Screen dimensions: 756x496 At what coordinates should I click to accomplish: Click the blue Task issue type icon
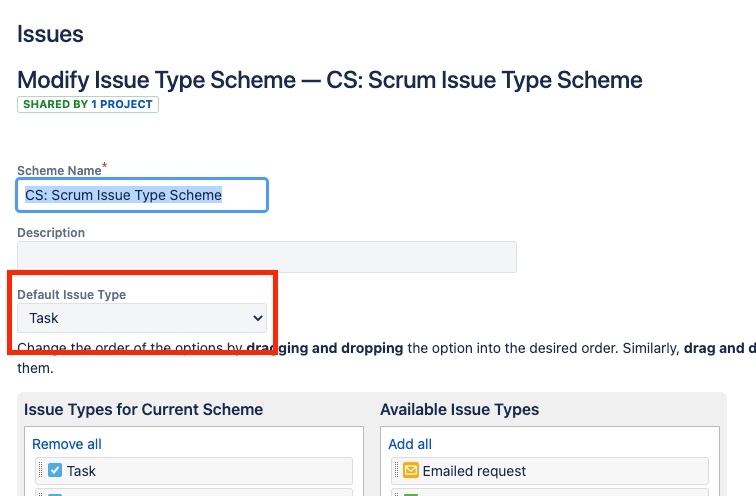55,470
